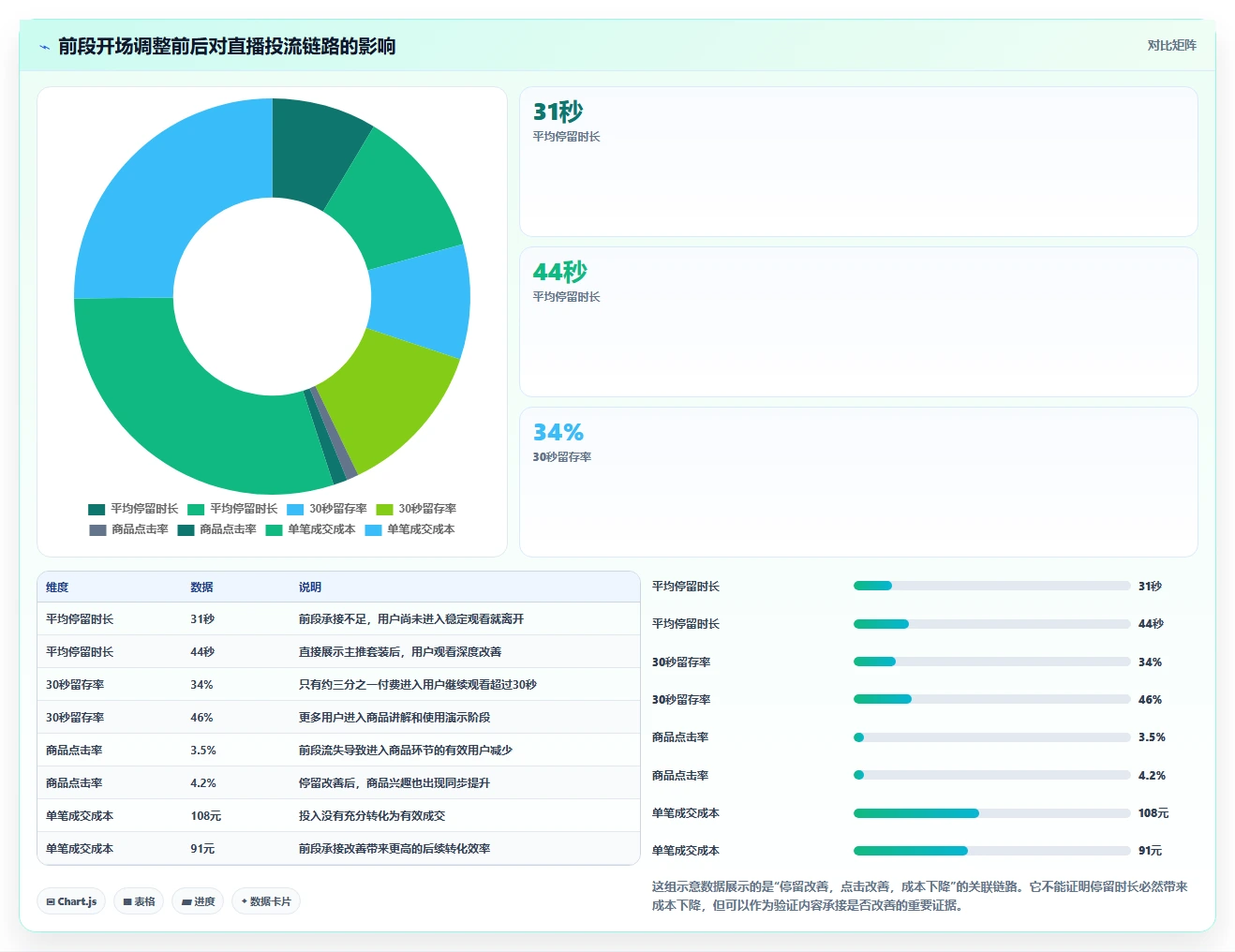Open the 34% 30秒留存率 card
The height and width of the screenshot is (952, 1235).
(858, 482)
